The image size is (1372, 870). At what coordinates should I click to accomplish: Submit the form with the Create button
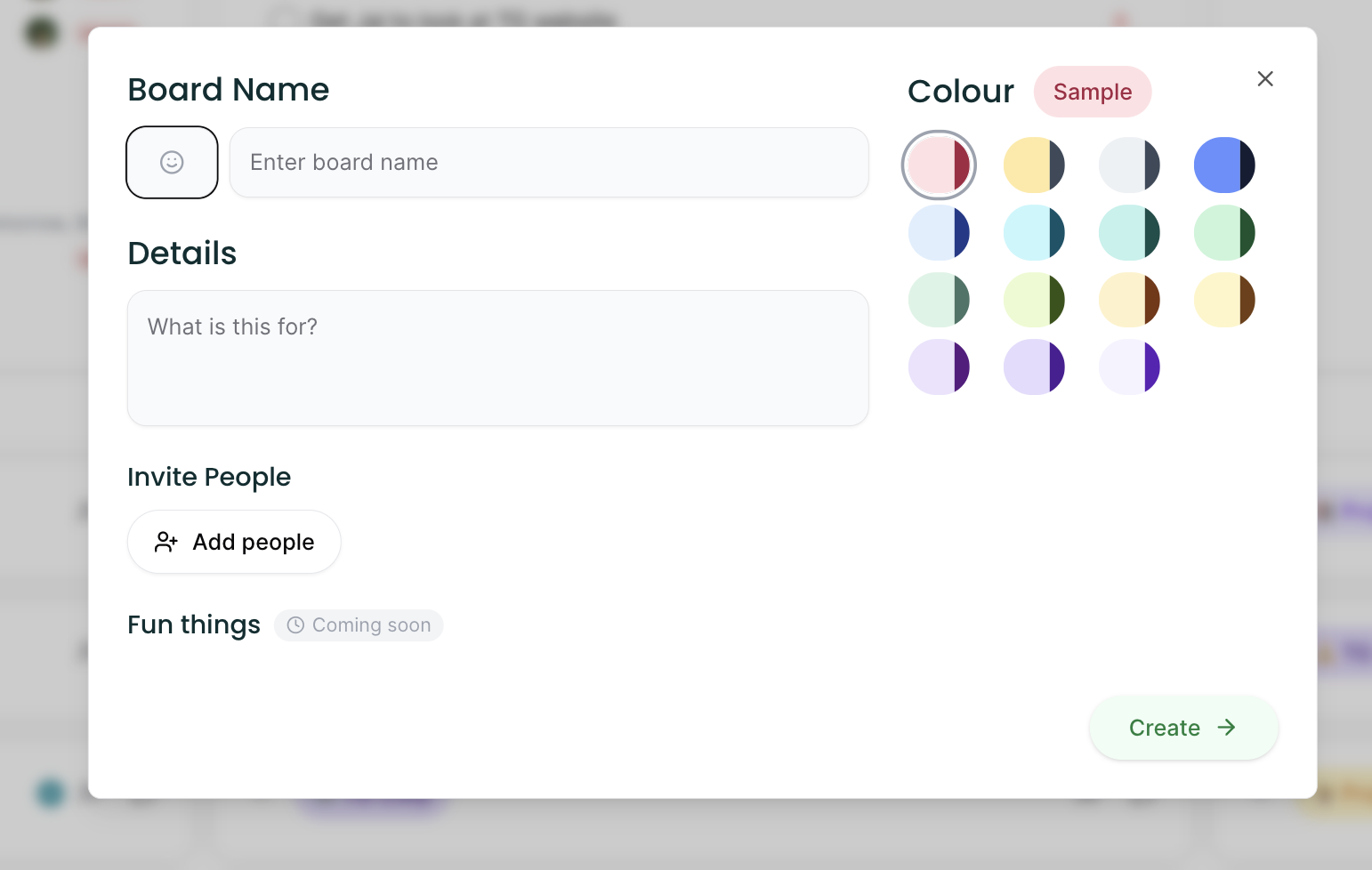1184,728
